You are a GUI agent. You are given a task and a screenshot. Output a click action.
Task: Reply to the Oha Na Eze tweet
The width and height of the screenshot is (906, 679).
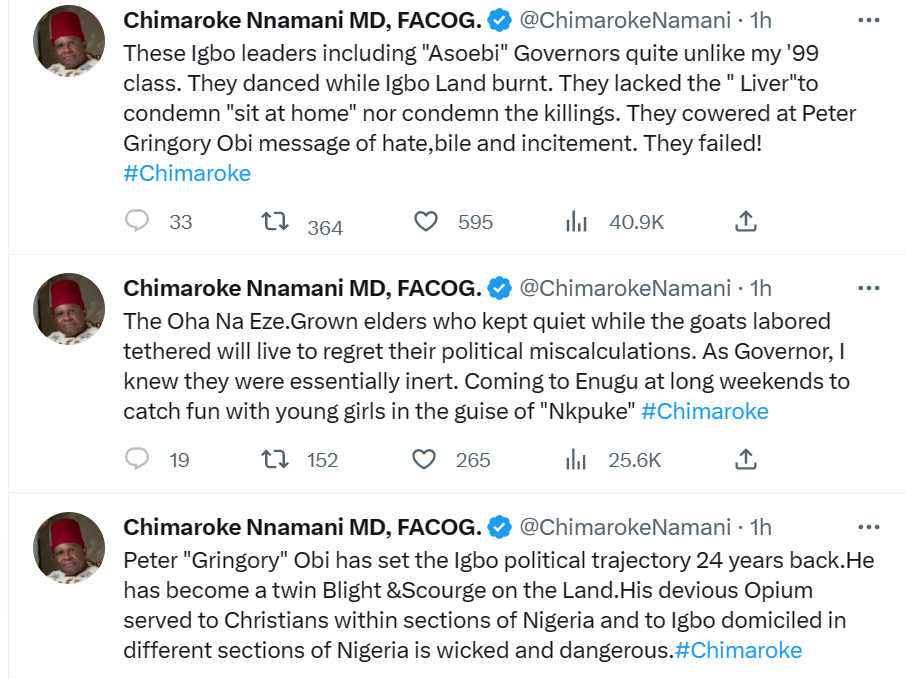pos(137,459)
